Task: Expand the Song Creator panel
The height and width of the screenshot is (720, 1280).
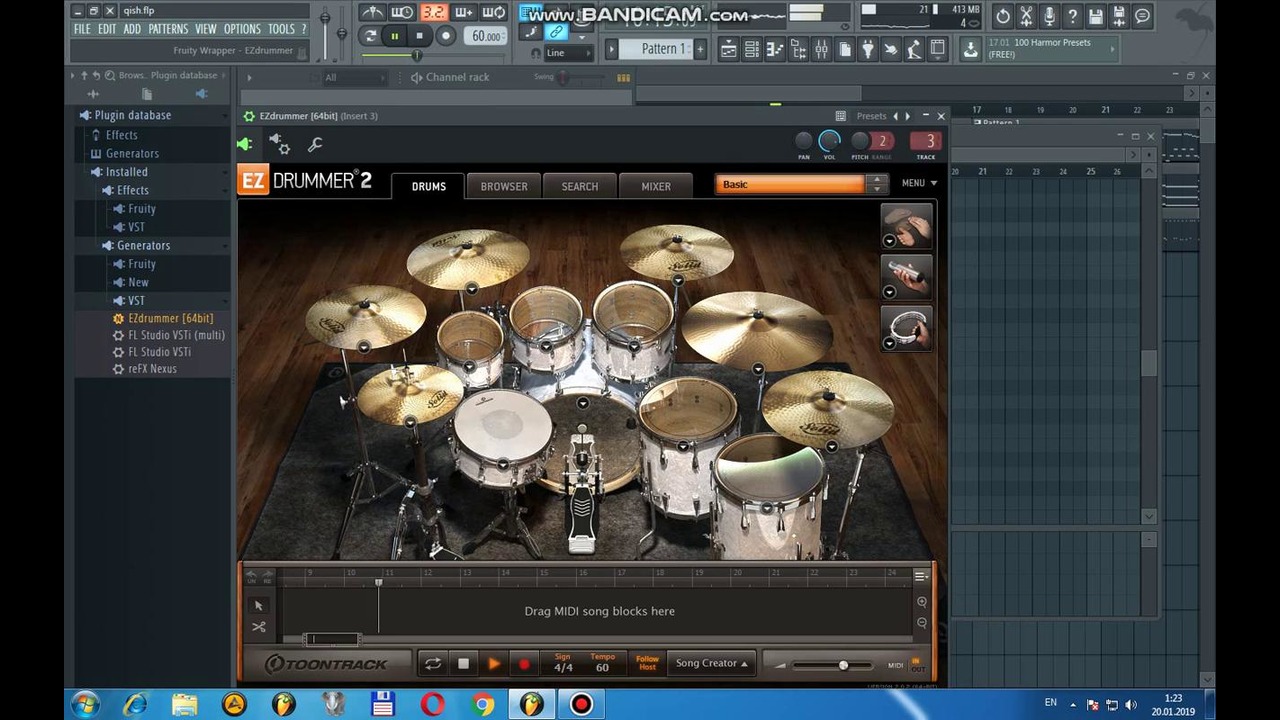Action: [711, 663]
